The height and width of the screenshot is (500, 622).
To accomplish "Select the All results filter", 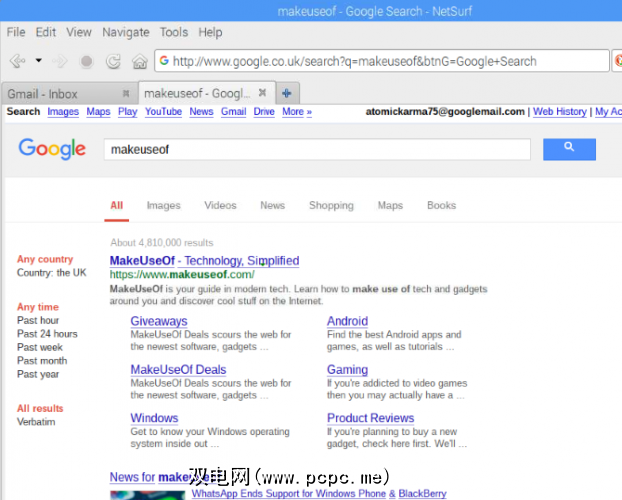I will point(40,409).
